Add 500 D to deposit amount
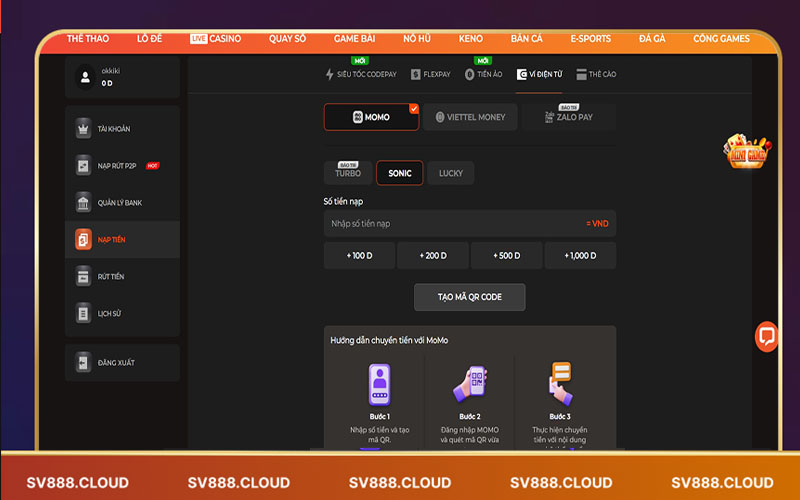Screen dimensions: 800x500 [507, 256]
